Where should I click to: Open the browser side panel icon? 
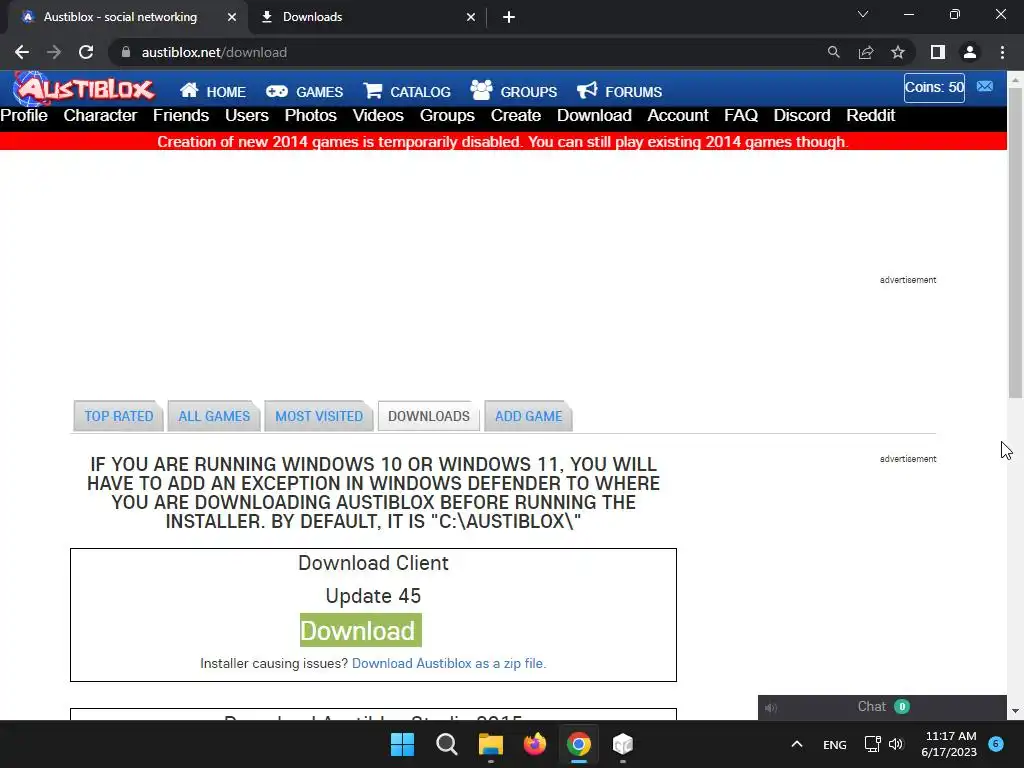[938, 52]
